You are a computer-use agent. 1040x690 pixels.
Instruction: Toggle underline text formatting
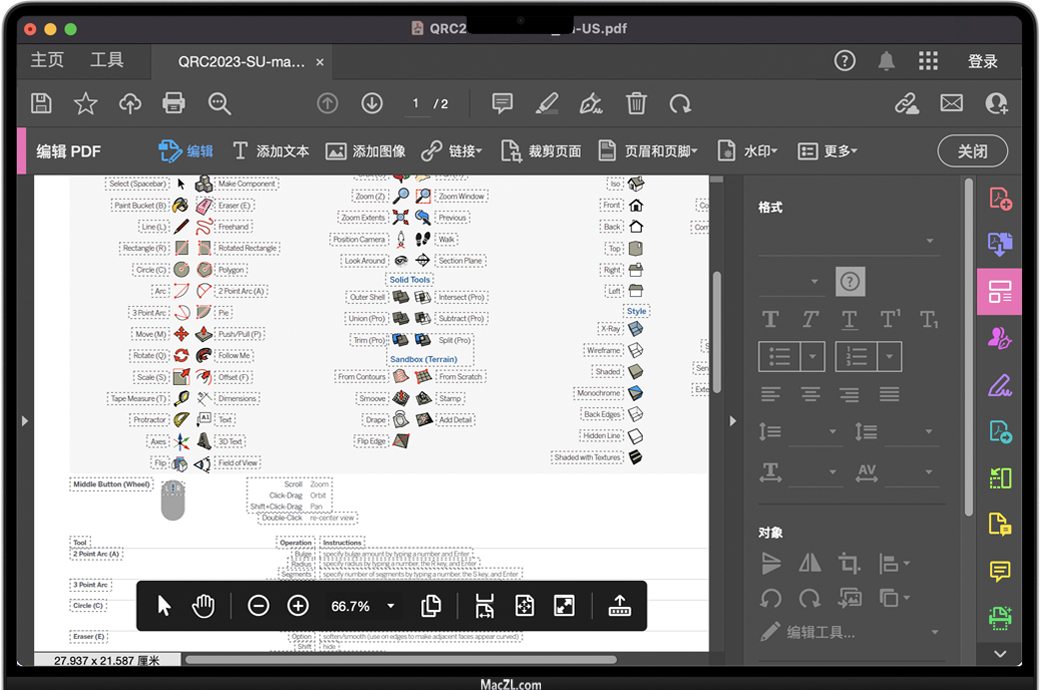pyautogui.click(x=849, y=320)
